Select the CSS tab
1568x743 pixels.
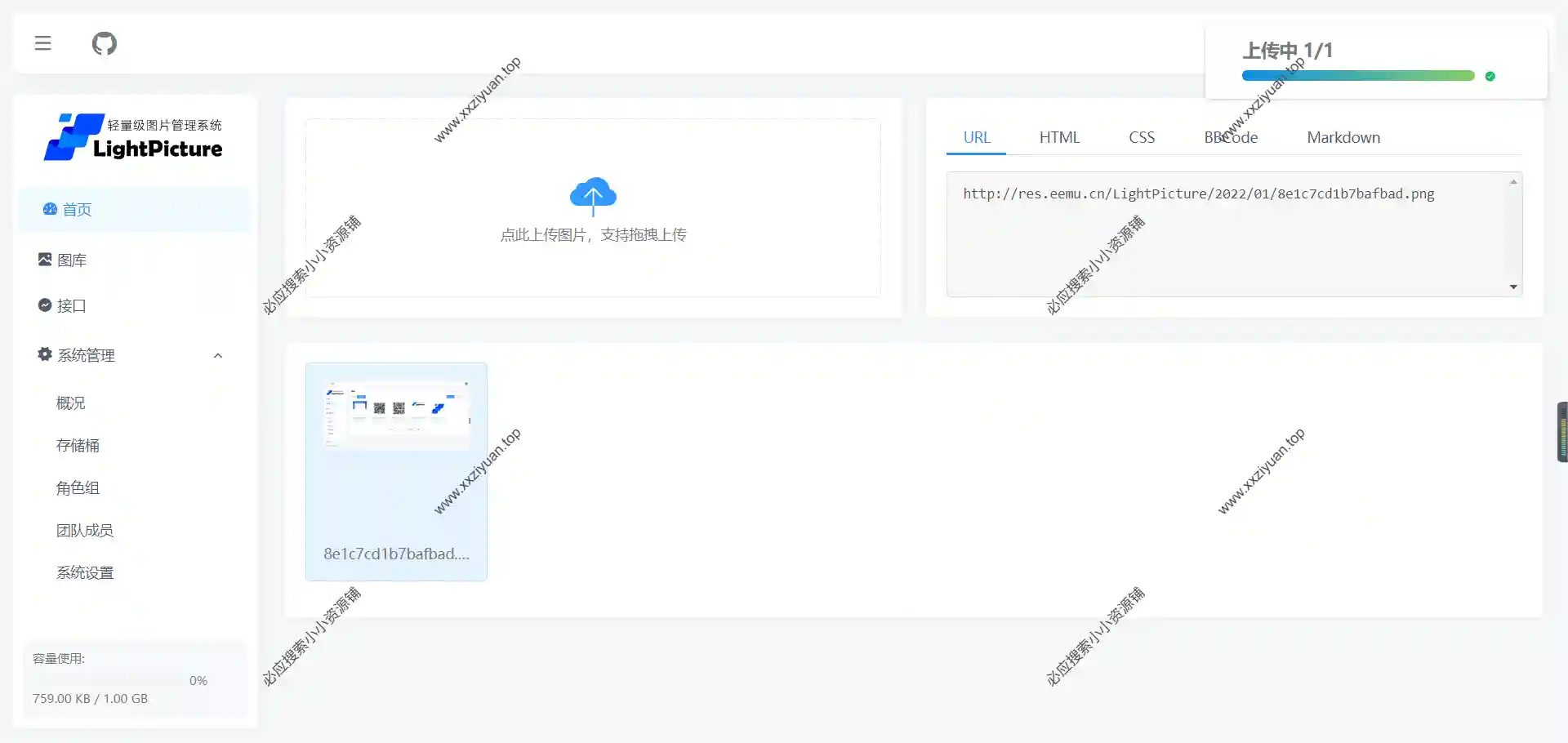point(1141,137)
